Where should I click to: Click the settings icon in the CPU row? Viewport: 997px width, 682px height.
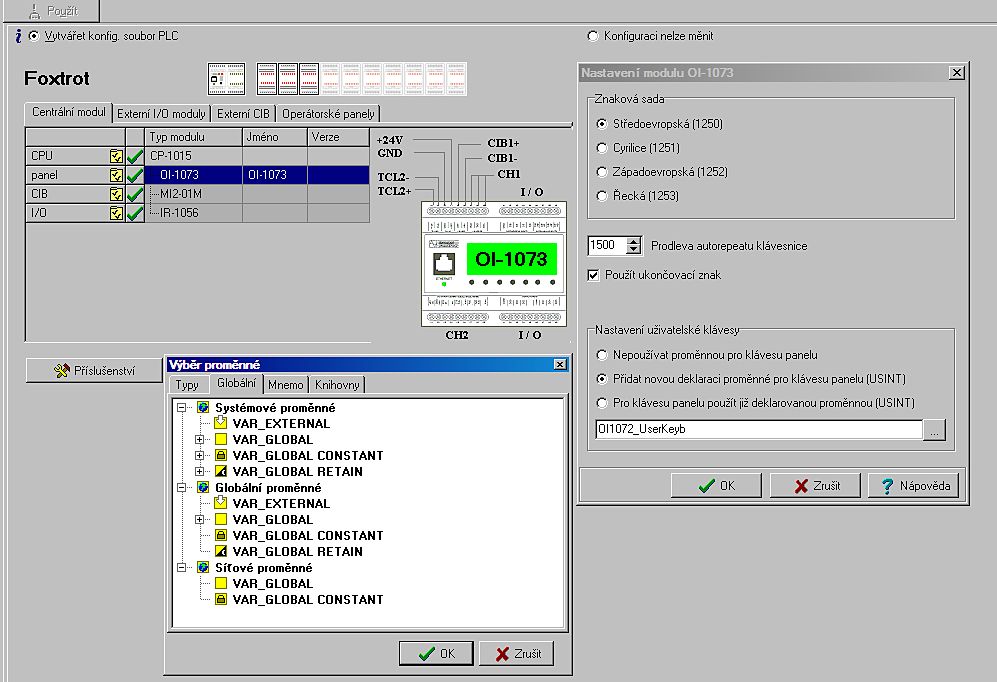tap(116, 156)
